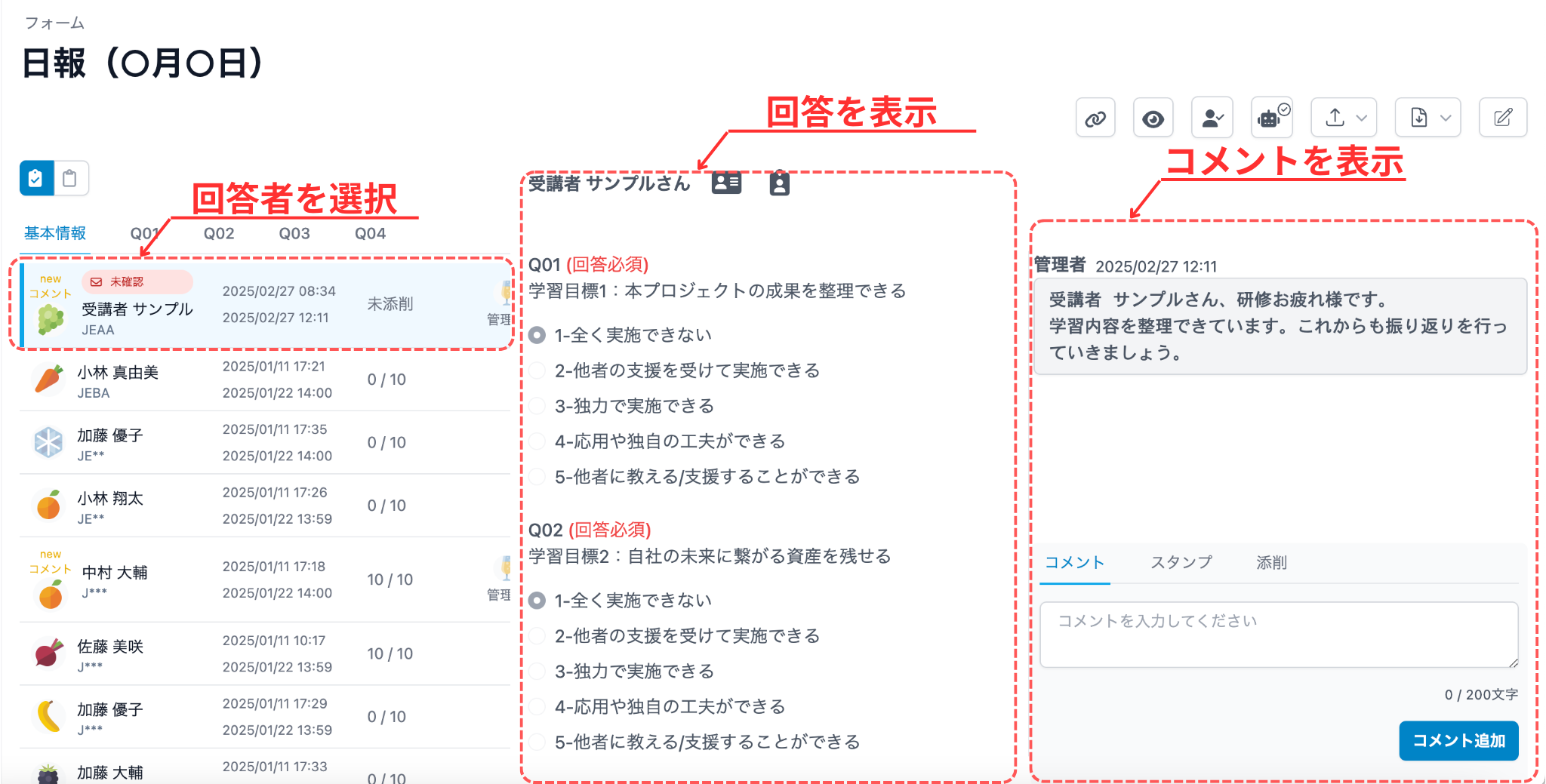
Task: Open the 添削 tab
Action: [x=1271, y=562]
